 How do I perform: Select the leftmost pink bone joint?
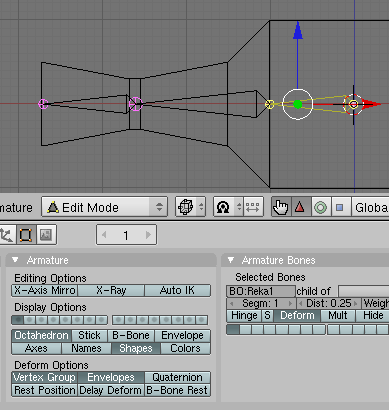pos(43,104)
